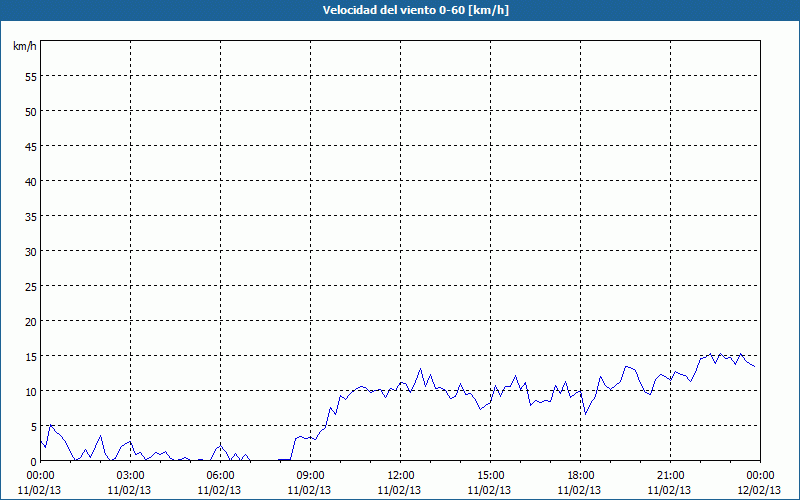Click the 40 value on the y-axis
The image size is (800, 500).
31,182
